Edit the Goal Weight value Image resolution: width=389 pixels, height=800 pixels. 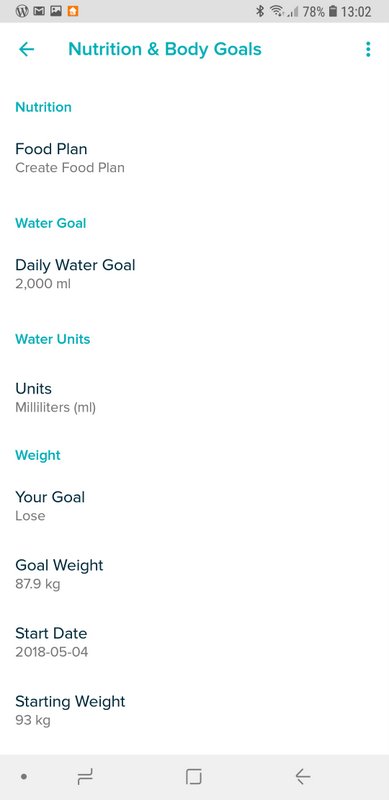[194, 574]
